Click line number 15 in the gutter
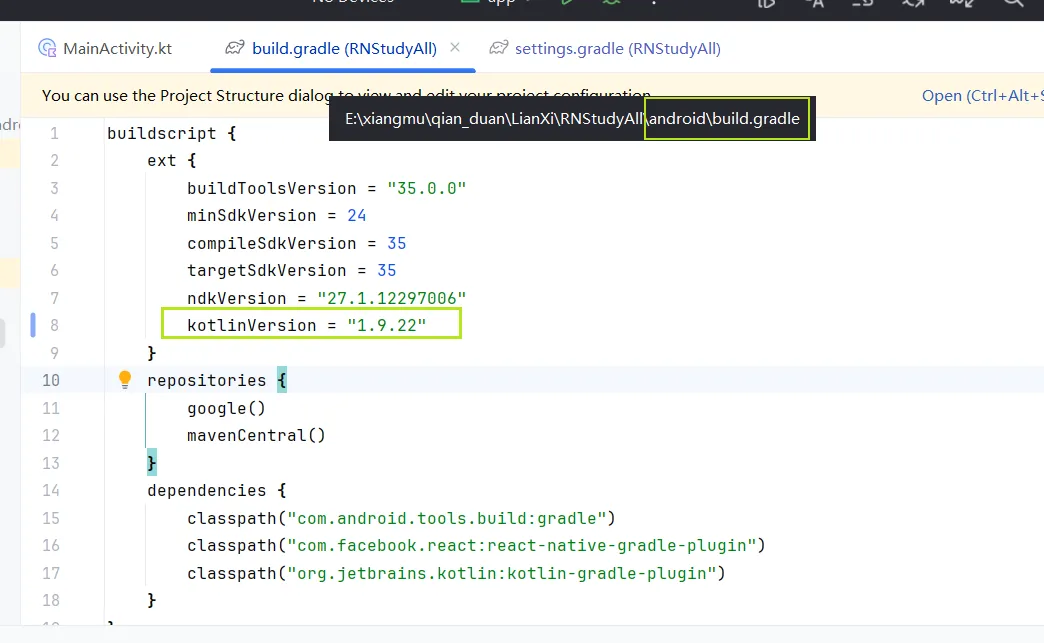This screenshot has height=643, width=1044. [x=51, y=518]
